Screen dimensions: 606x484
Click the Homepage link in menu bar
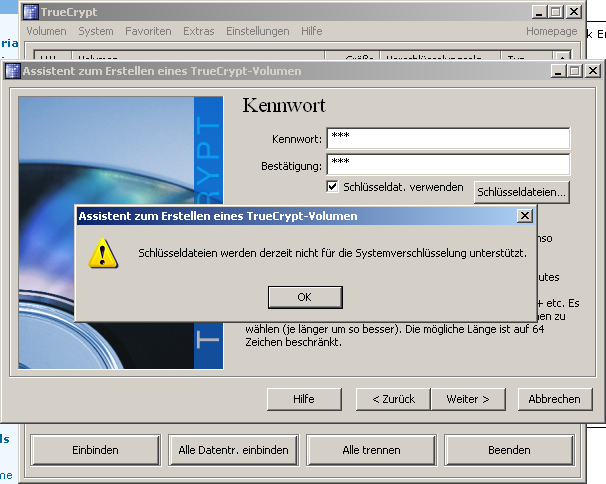[x=552, y=31]
